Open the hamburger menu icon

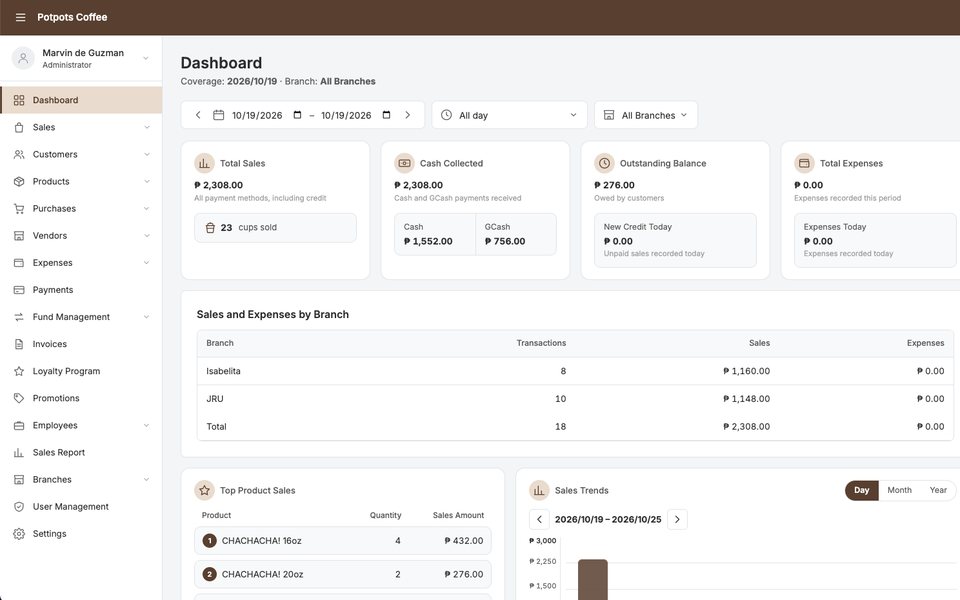(x=20, y=17)
